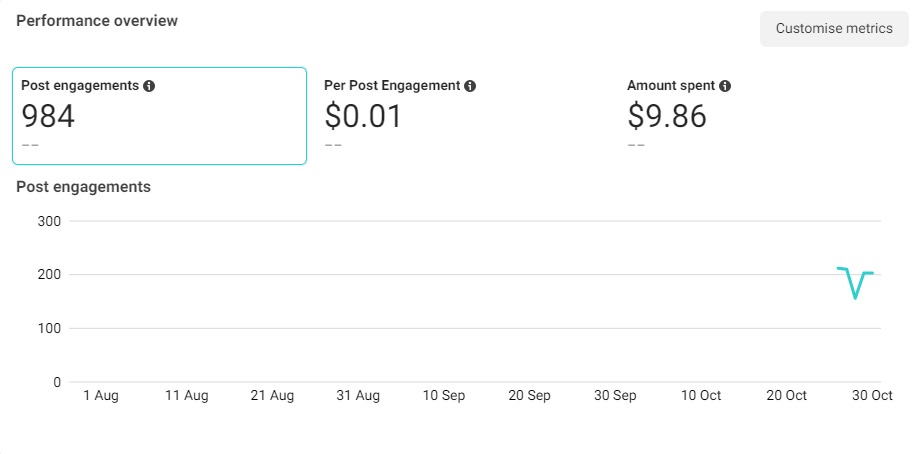The image size is (924, 454).
Task: Click the 200 gridline label
Action: 49,275
